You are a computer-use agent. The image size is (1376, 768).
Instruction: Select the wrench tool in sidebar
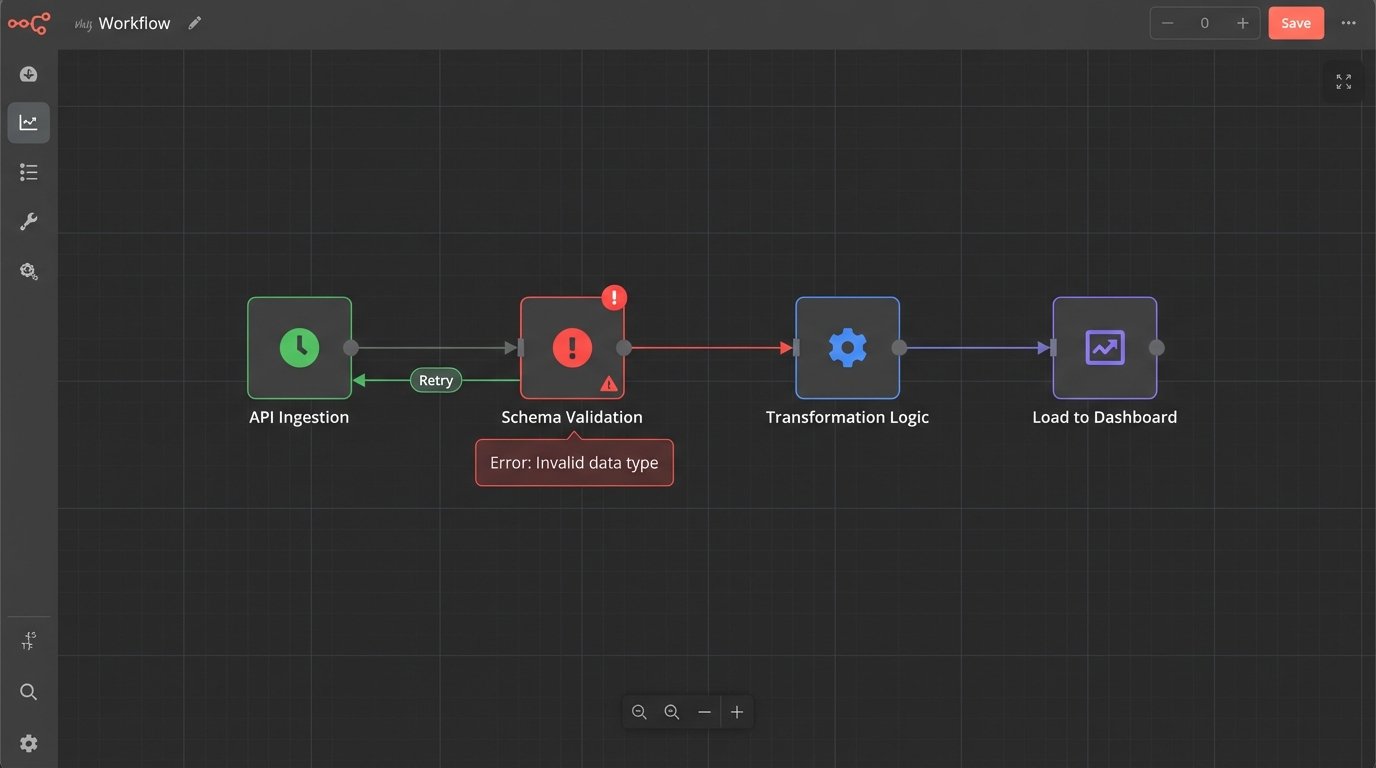pos(28,222)
